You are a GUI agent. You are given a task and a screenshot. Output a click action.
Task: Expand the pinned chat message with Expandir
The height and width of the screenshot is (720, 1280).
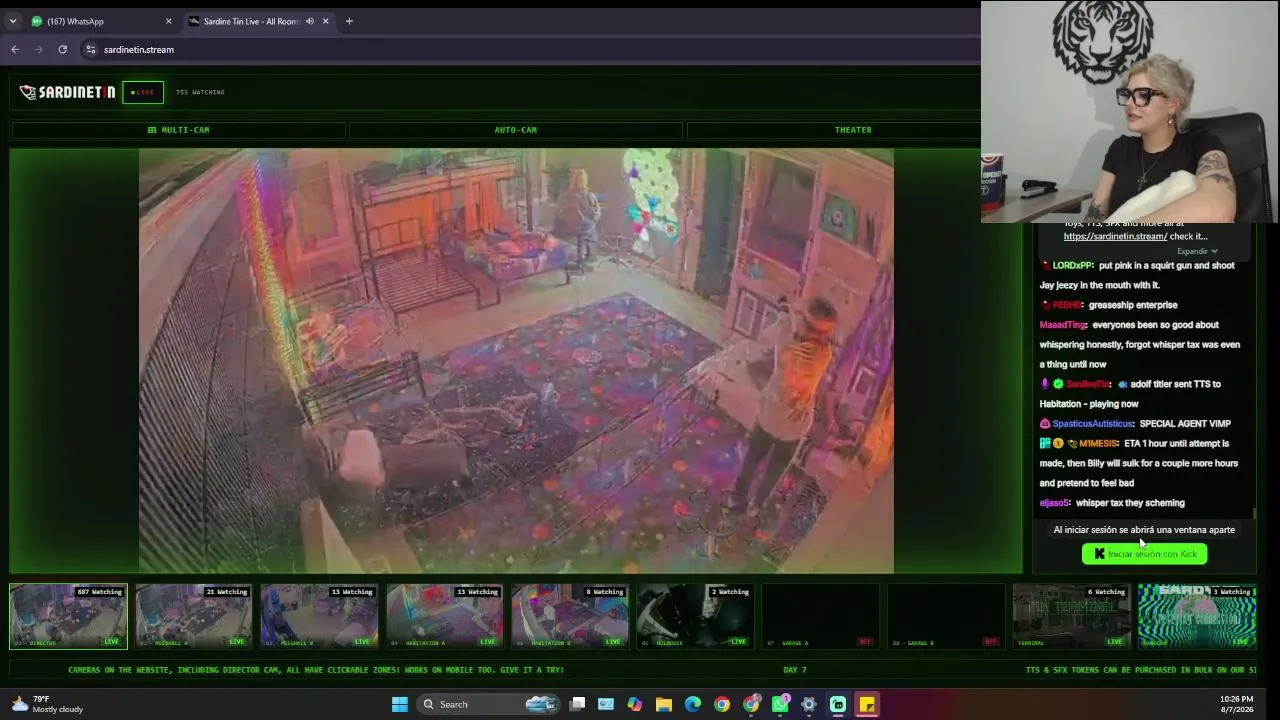point(1196,251)
